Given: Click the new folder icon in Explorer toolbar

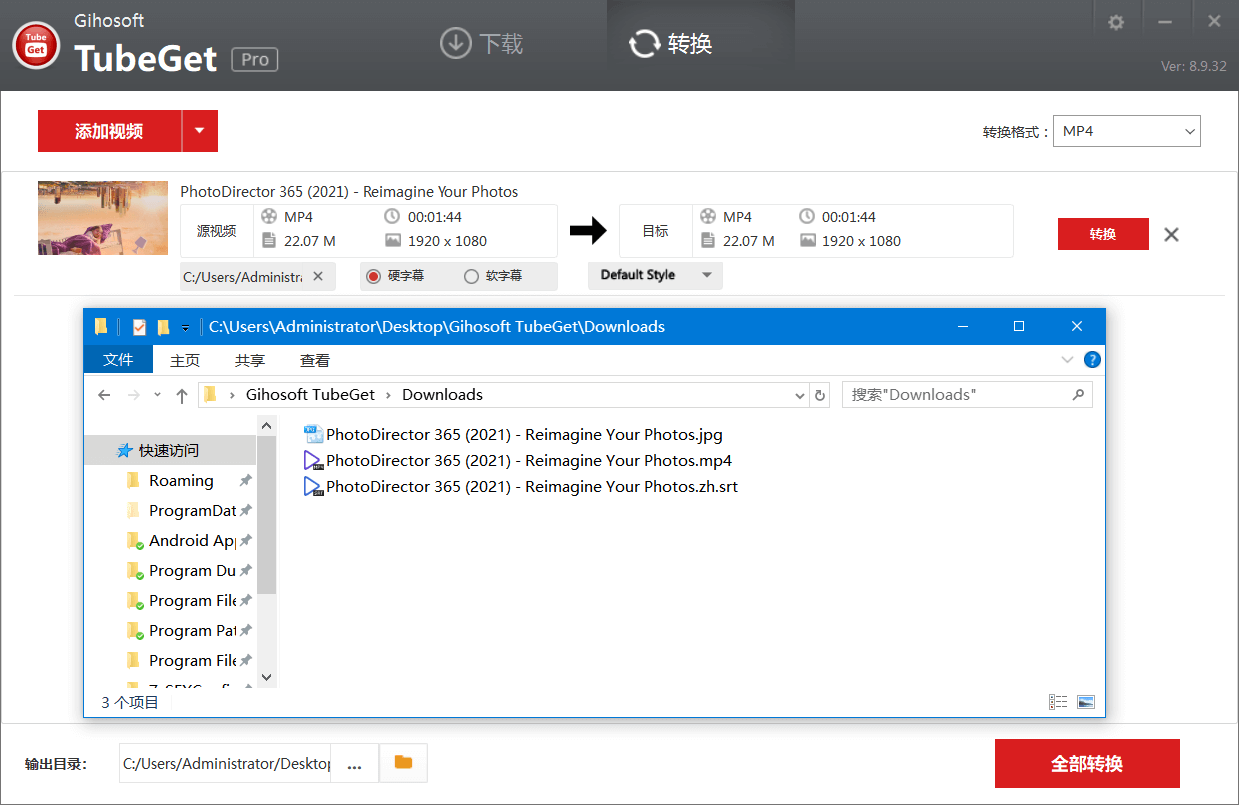Looking at the screenshot, I should tap(163, 326).
